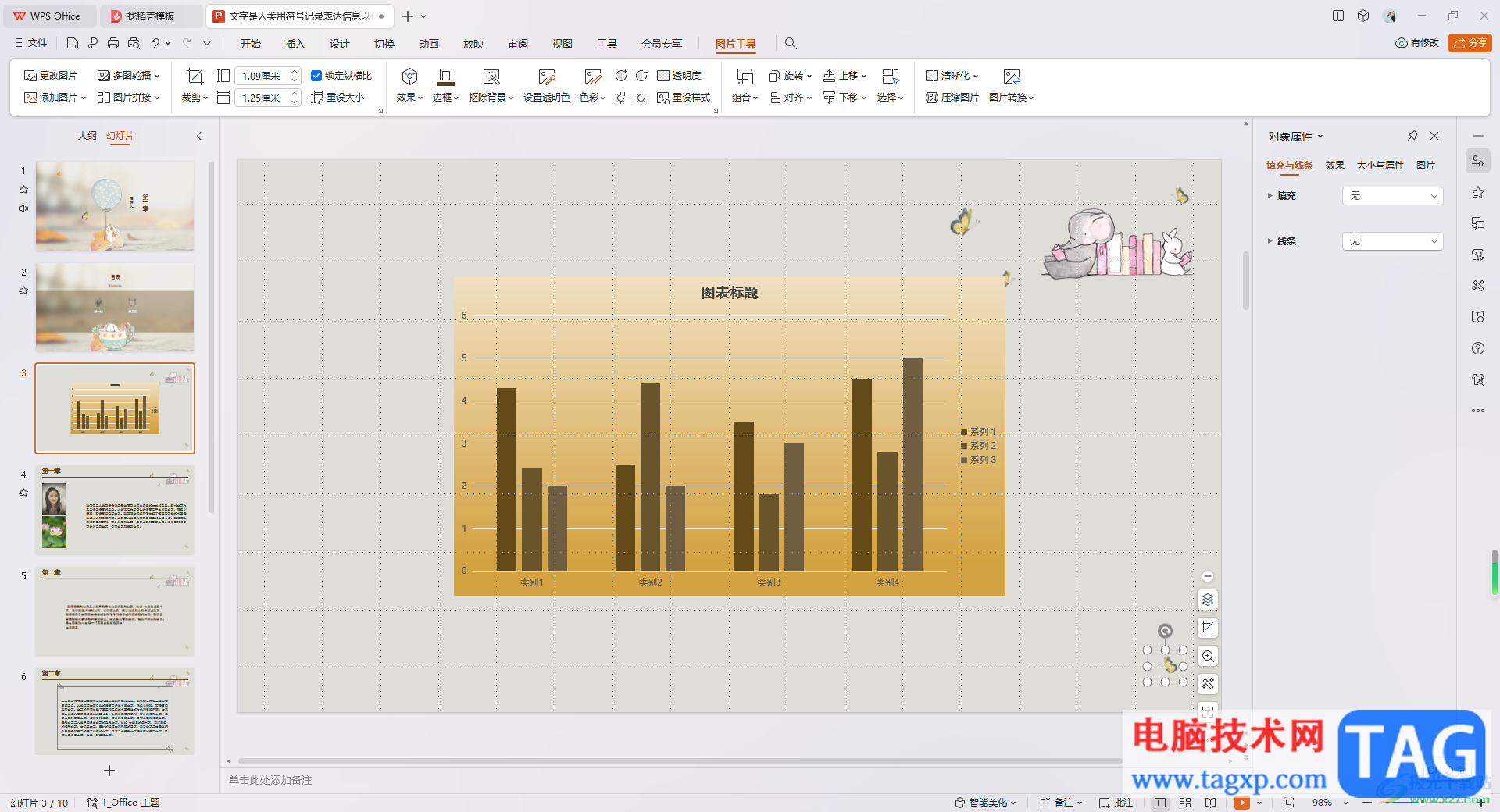Click the Set Transparent Color (设置透明色) icon

tap(546, 77)
